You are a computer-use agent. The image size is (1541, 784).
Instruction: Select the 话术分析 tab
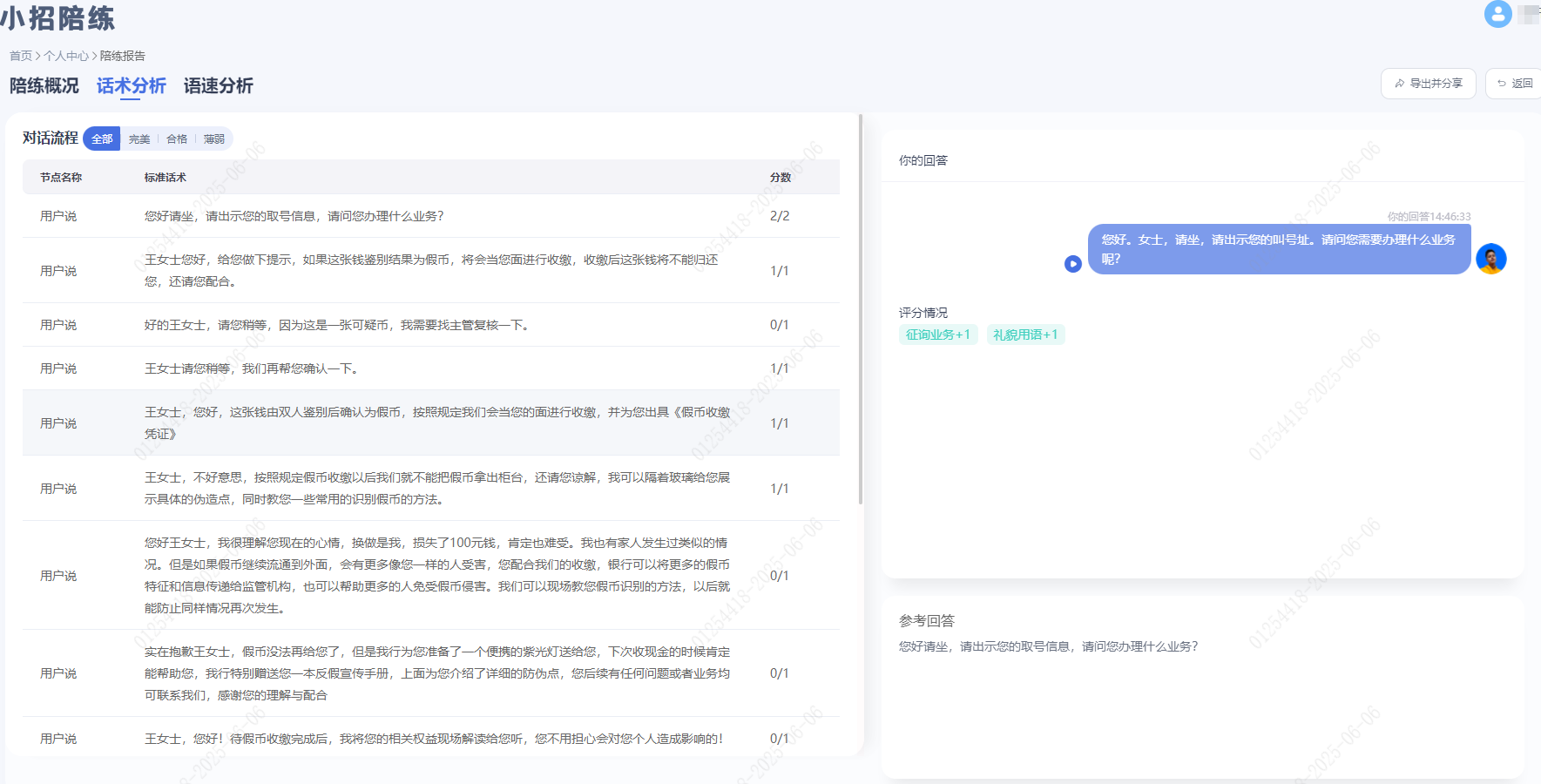click(x=131, y=85)
